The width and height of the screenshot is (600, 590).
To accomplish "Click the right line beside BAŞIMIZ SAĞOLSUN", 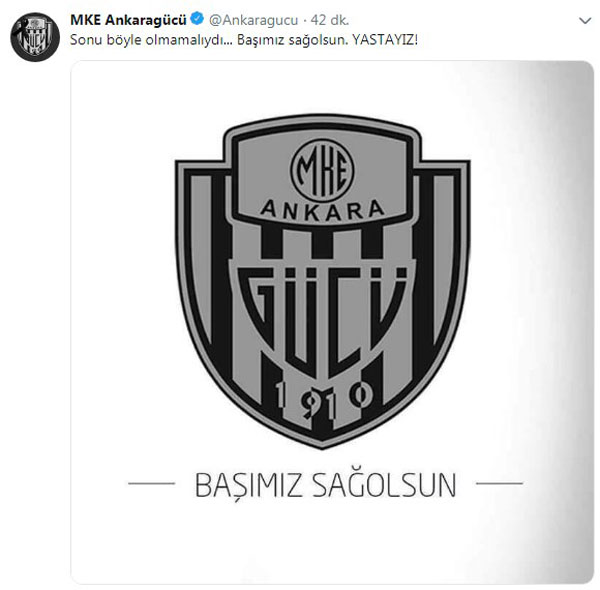I will pos(499,484).
